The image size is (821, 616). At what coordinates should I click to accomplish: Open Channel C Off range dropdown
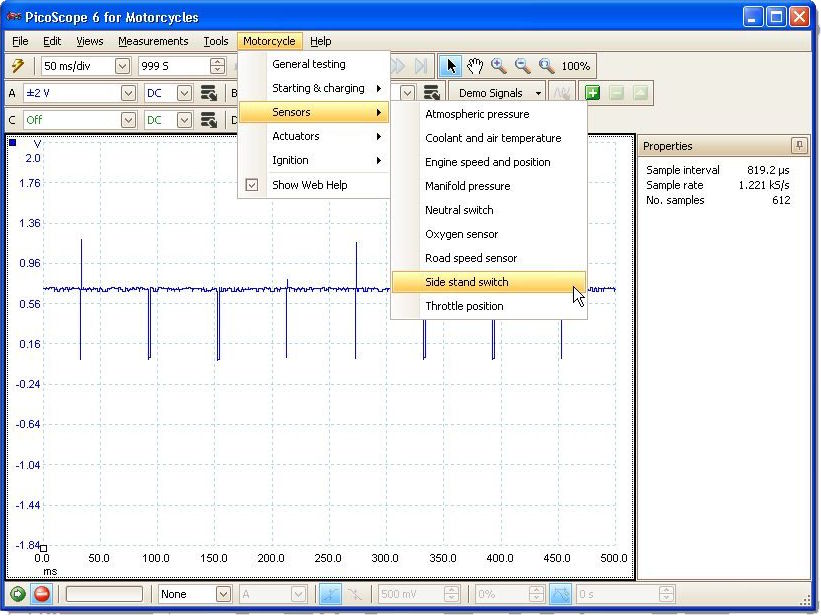point(128,120)
